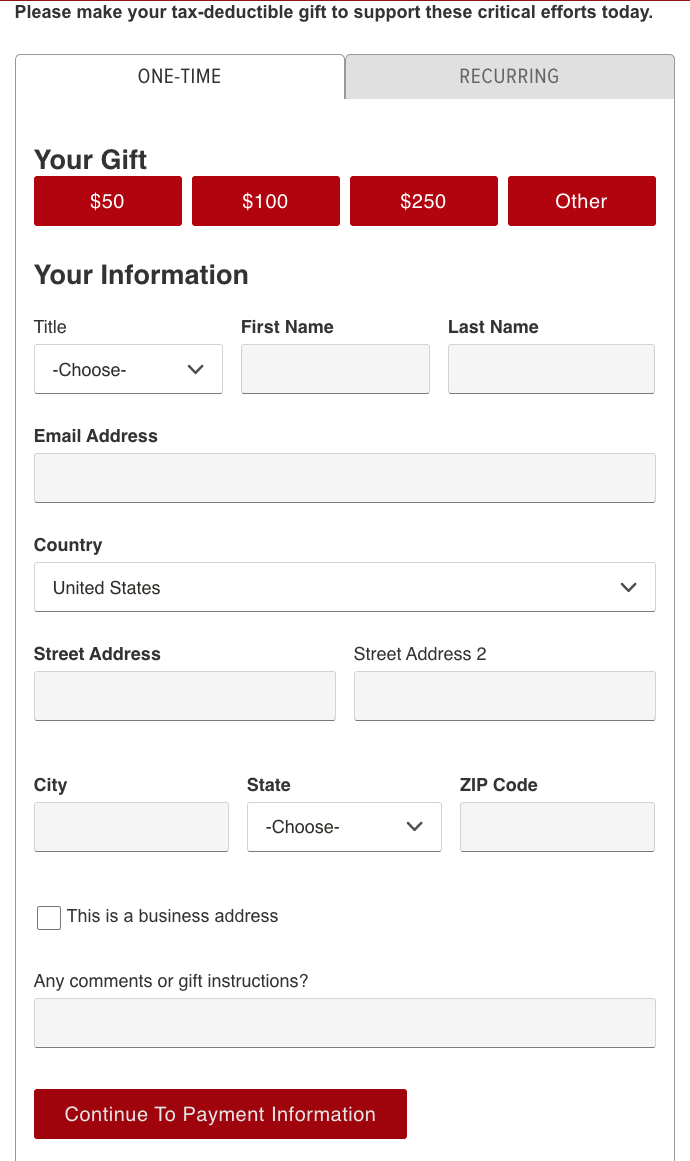
Task: Select the $50 gift amount
Action: pos(108,201)
